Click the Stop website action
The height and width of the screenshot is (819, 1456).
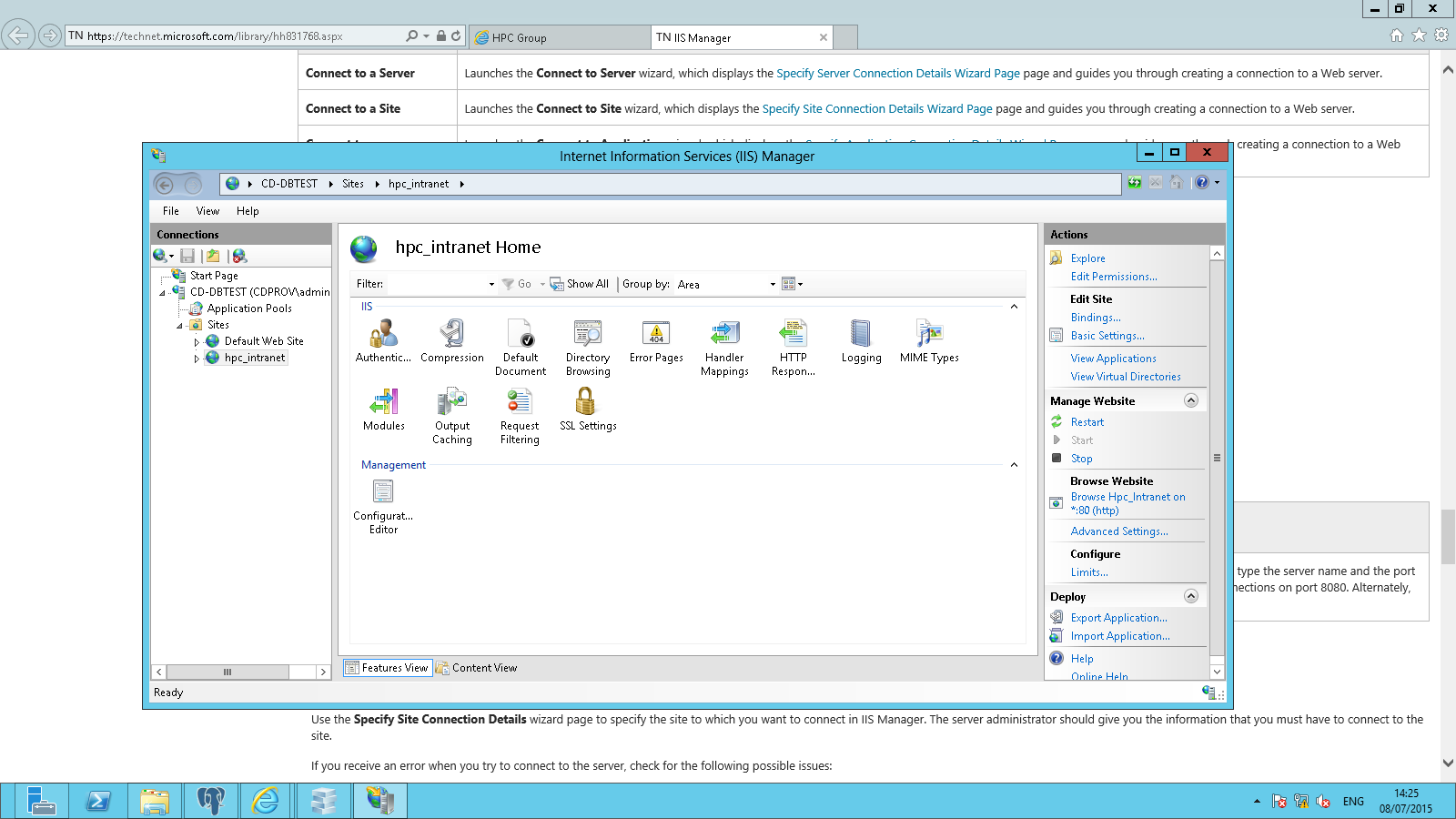pyautogui.click(x=1081, y=459)
